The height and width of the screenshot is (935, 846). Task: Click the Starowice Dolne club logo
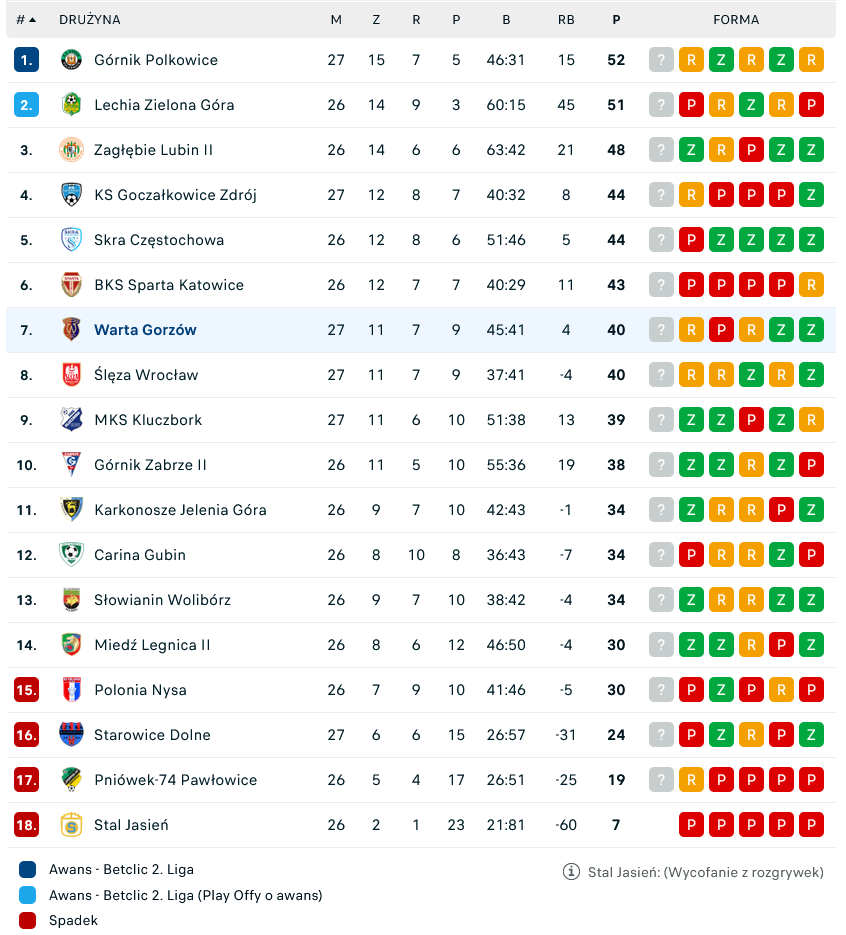71,735
